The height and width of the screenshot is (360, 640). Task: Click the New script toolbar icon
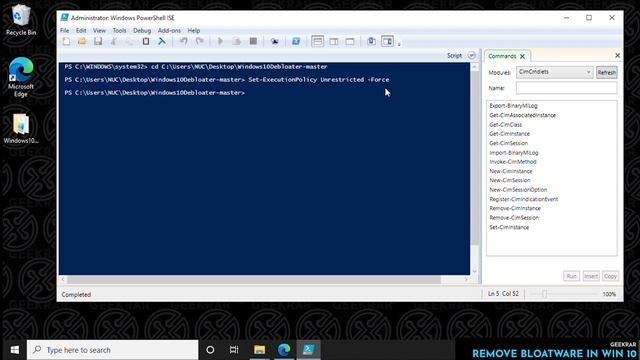pos(66,41)
